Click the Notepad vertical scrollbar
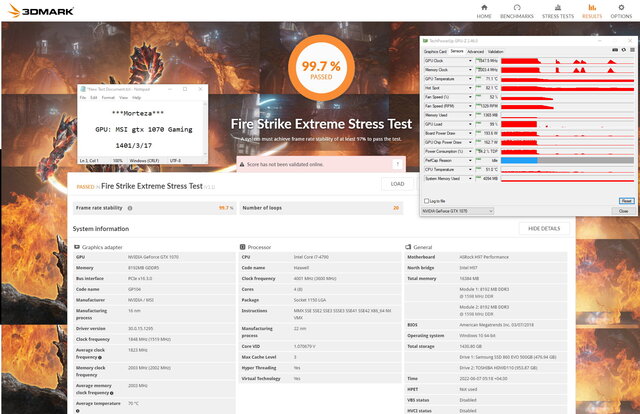The height and width of the screenshot is (414, 640). pyautogui.click(x=205, y=129)
